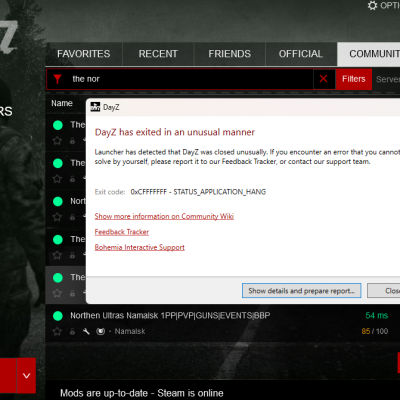Click green status dot of the 'Nort' server row
The width and height of the screenshot is (400, 400).
pyautogui.click(x=58, y=201)
